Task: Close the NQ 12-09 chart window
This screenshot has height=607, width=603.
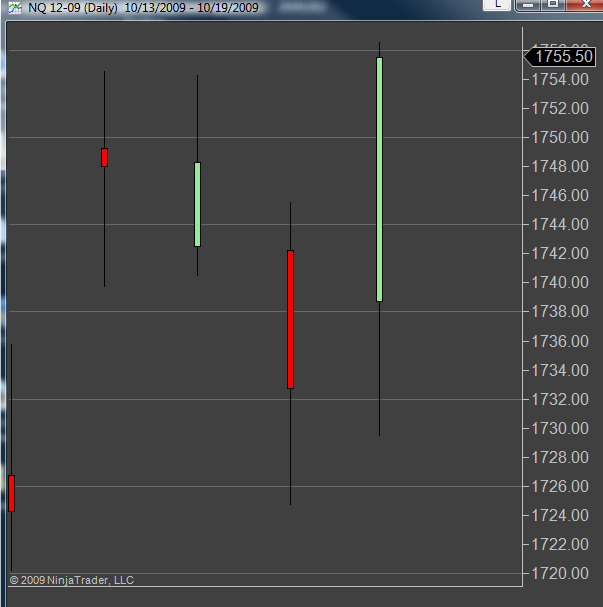Action: tap(585, 5)
